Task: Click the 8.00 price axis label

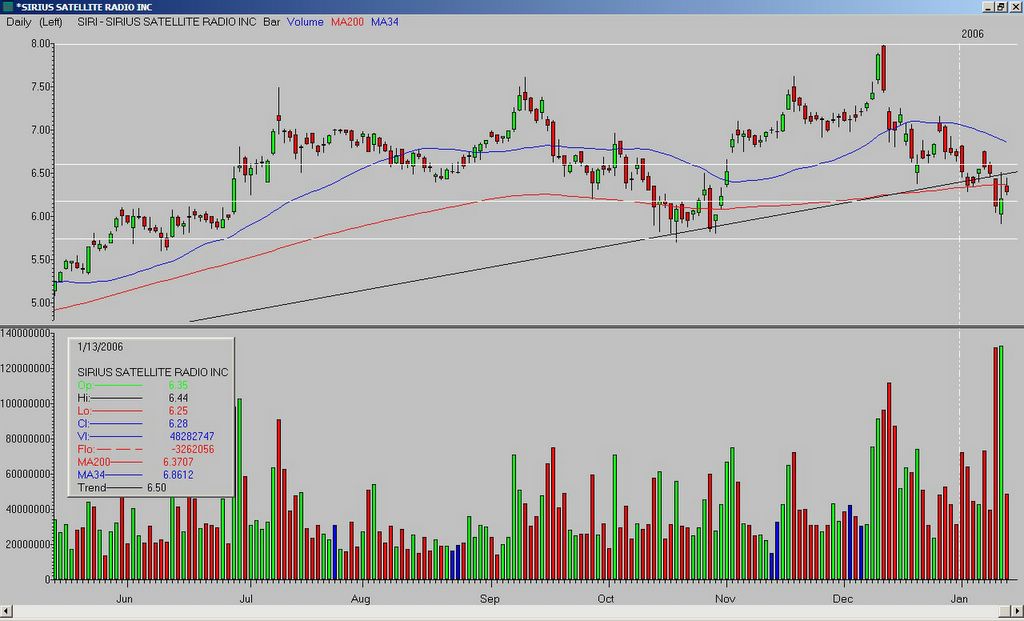Action: [41, 44]
